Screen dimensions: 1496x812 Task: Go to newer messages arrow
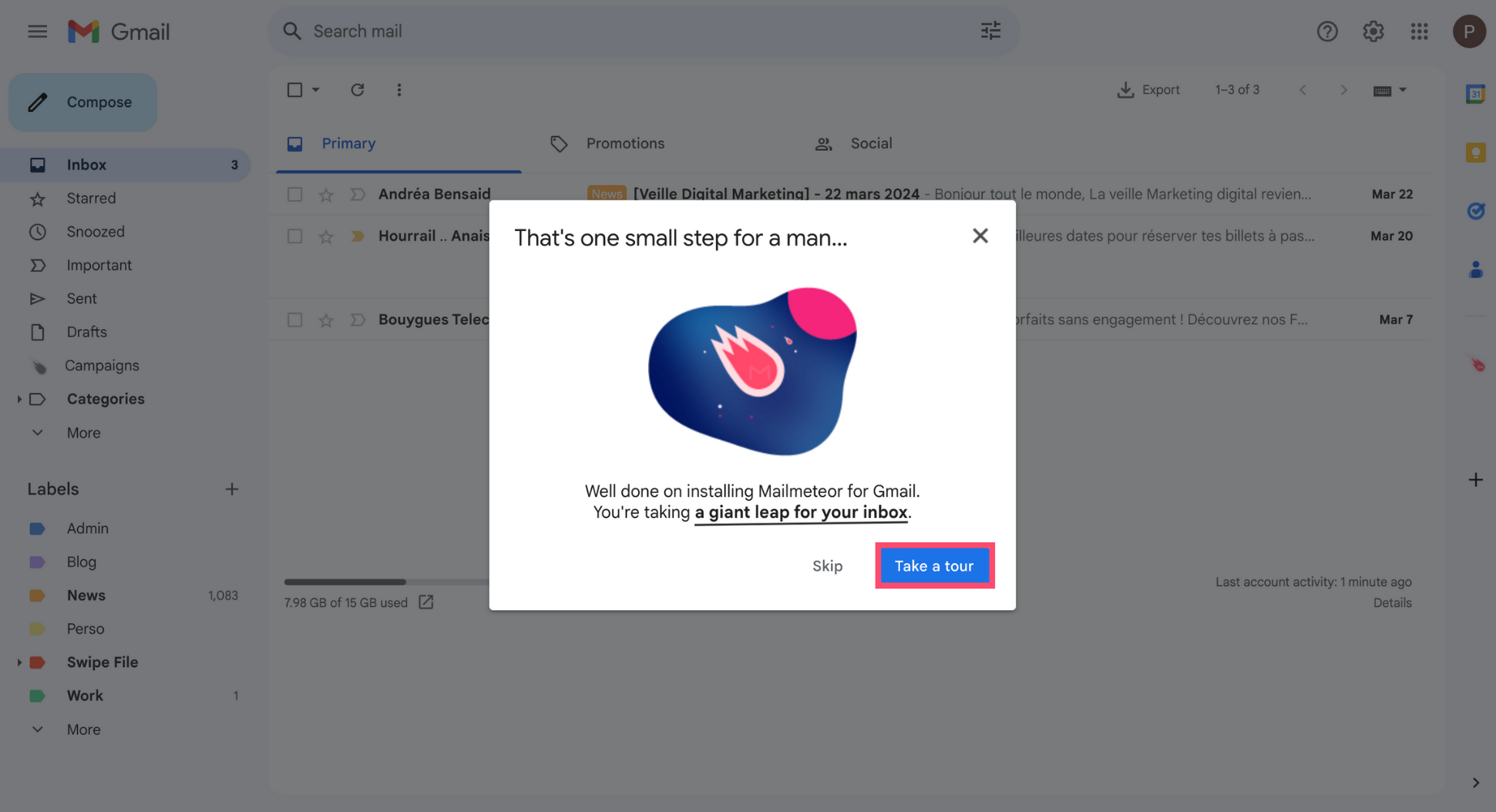(x=1303, y=90)
